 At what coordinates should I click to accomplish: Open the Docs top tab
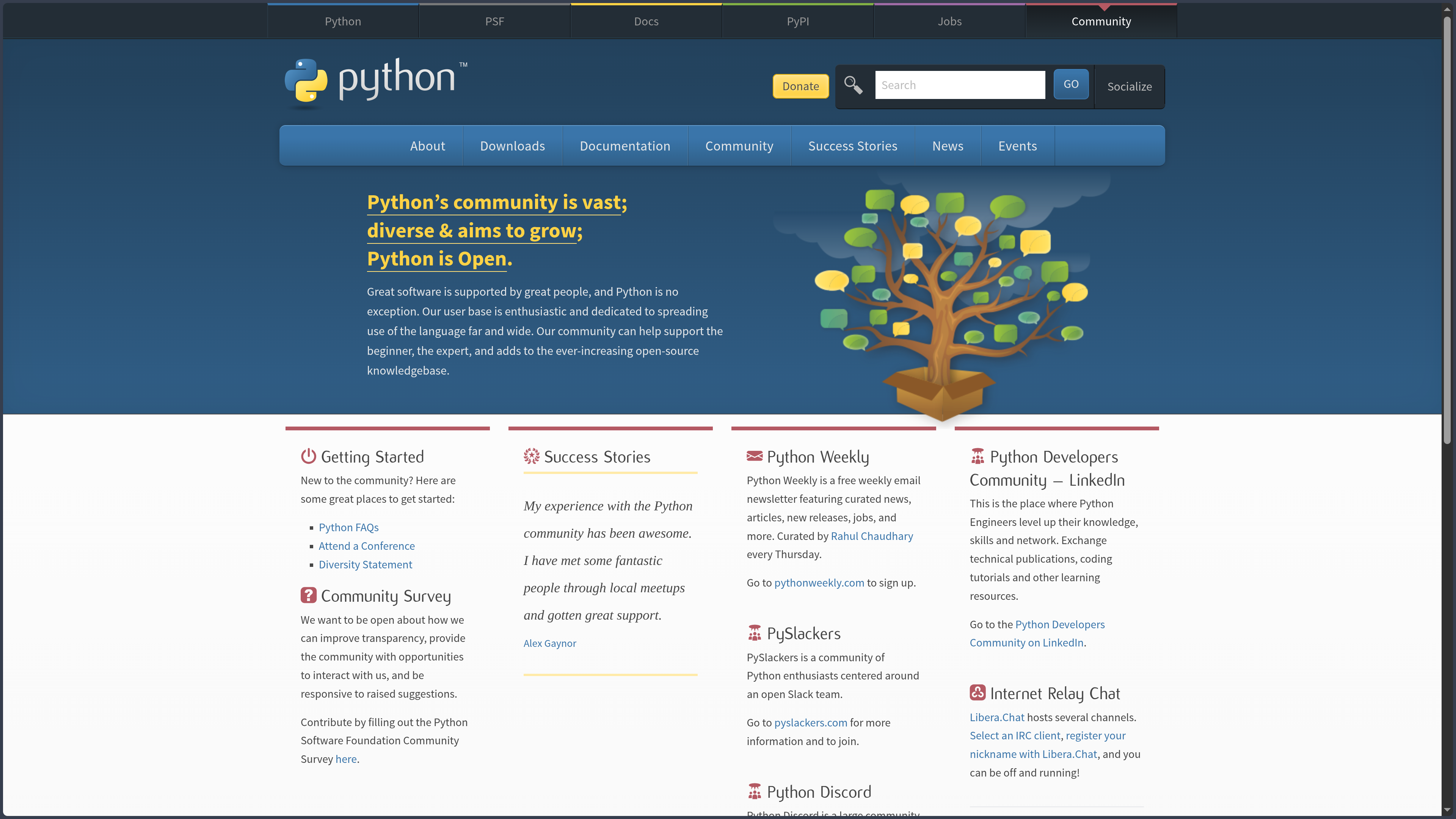(646, 22)
